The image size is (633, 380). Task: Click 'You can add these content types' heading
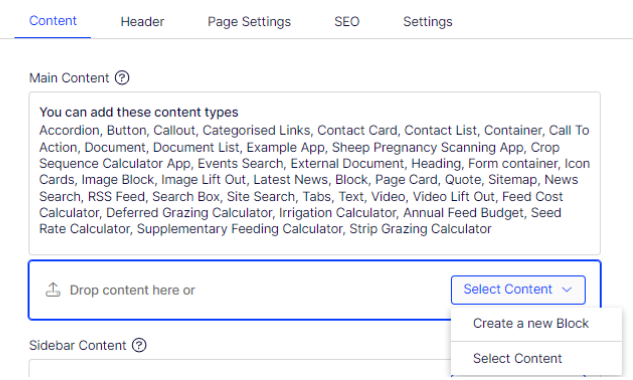coord(139,112)
